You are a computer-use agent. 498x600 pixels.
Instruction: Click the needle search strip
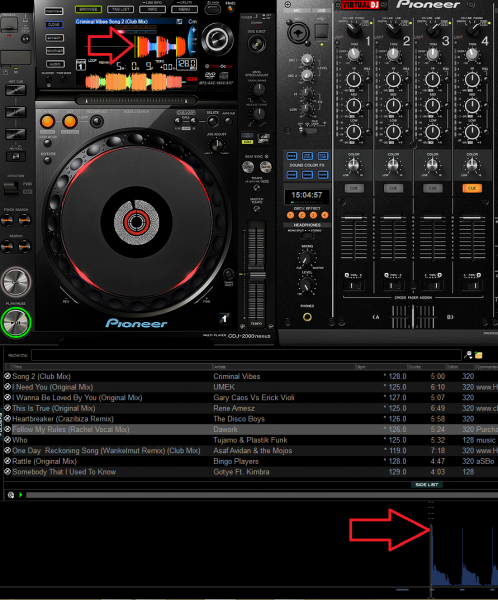coord(137,101)
